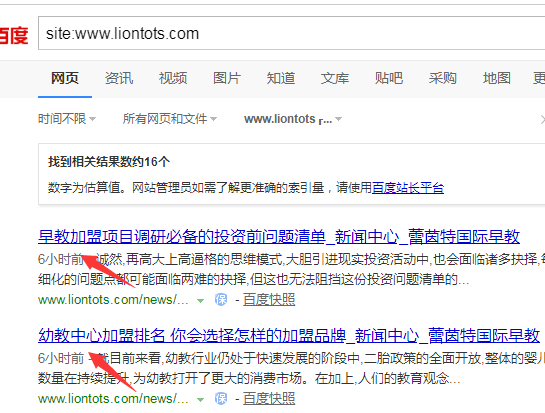
Task: Open the 百度站长平台 link
Action: 408,188
